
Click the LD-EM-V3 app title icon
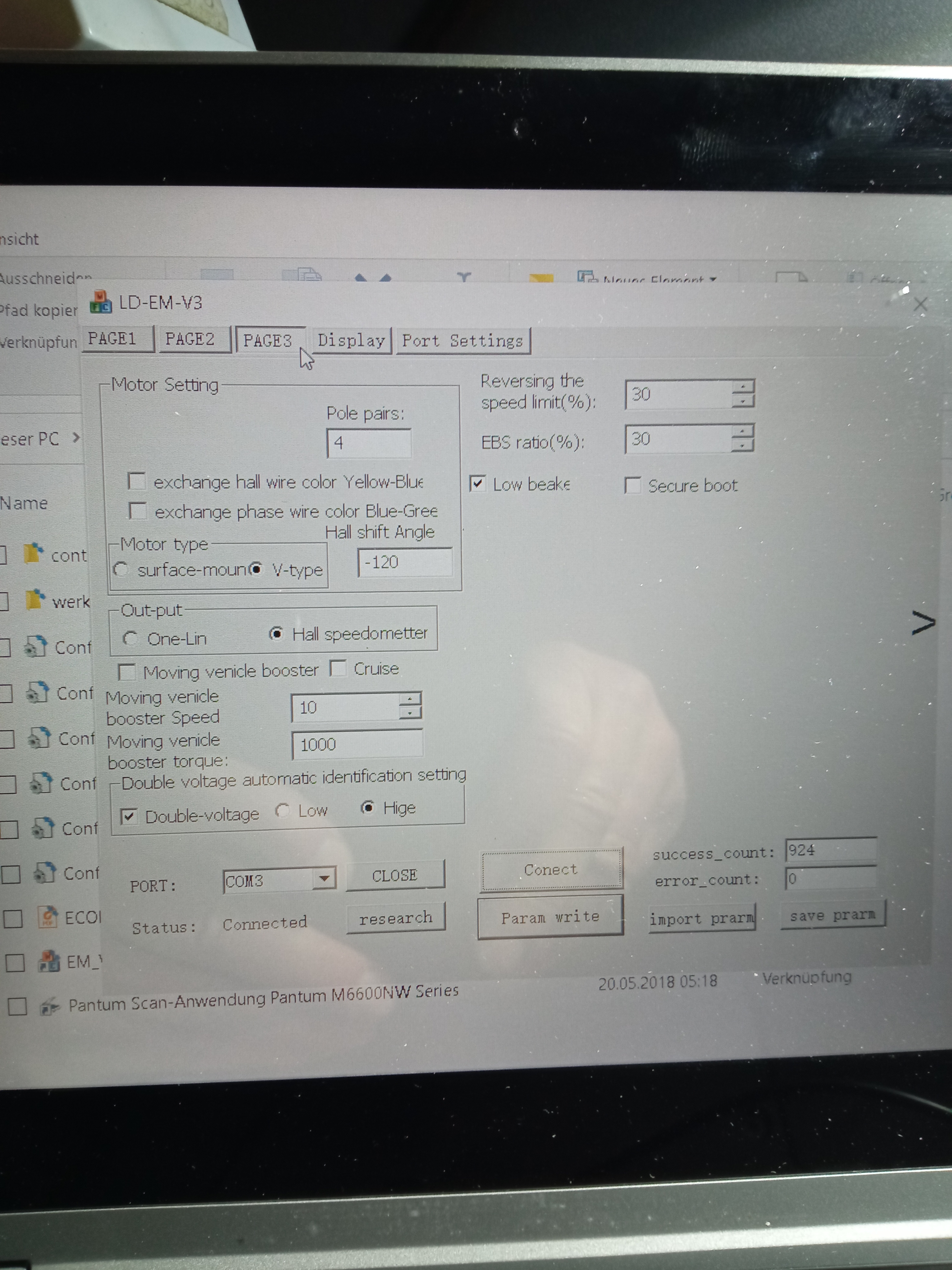[x=100, y=303]
